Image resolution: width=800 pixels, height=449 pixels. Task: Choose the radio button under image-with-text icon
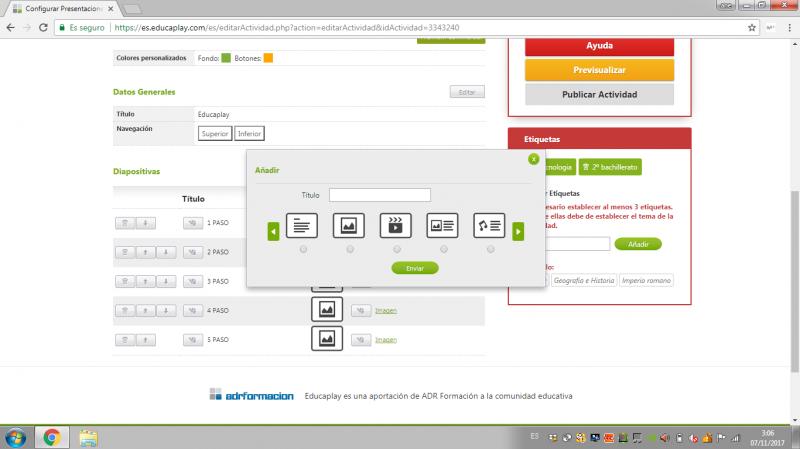[x=444, y=249]
